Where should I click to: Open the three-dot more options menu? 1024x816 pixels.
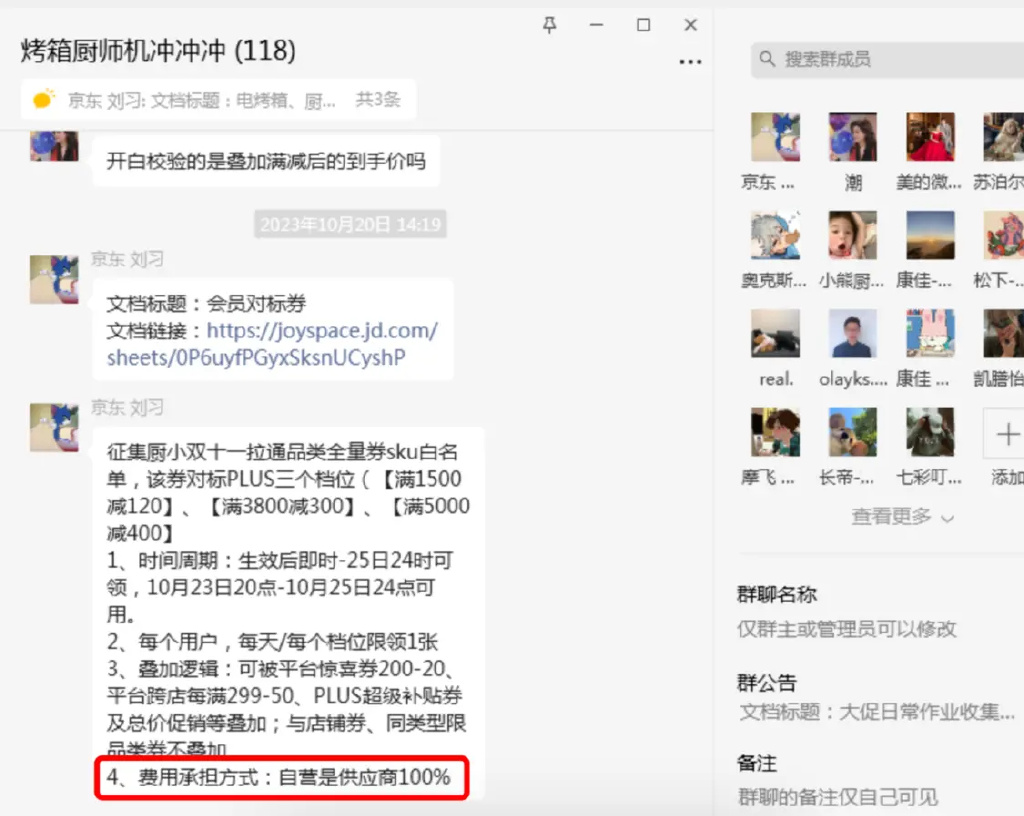click(x=690, y=62)
